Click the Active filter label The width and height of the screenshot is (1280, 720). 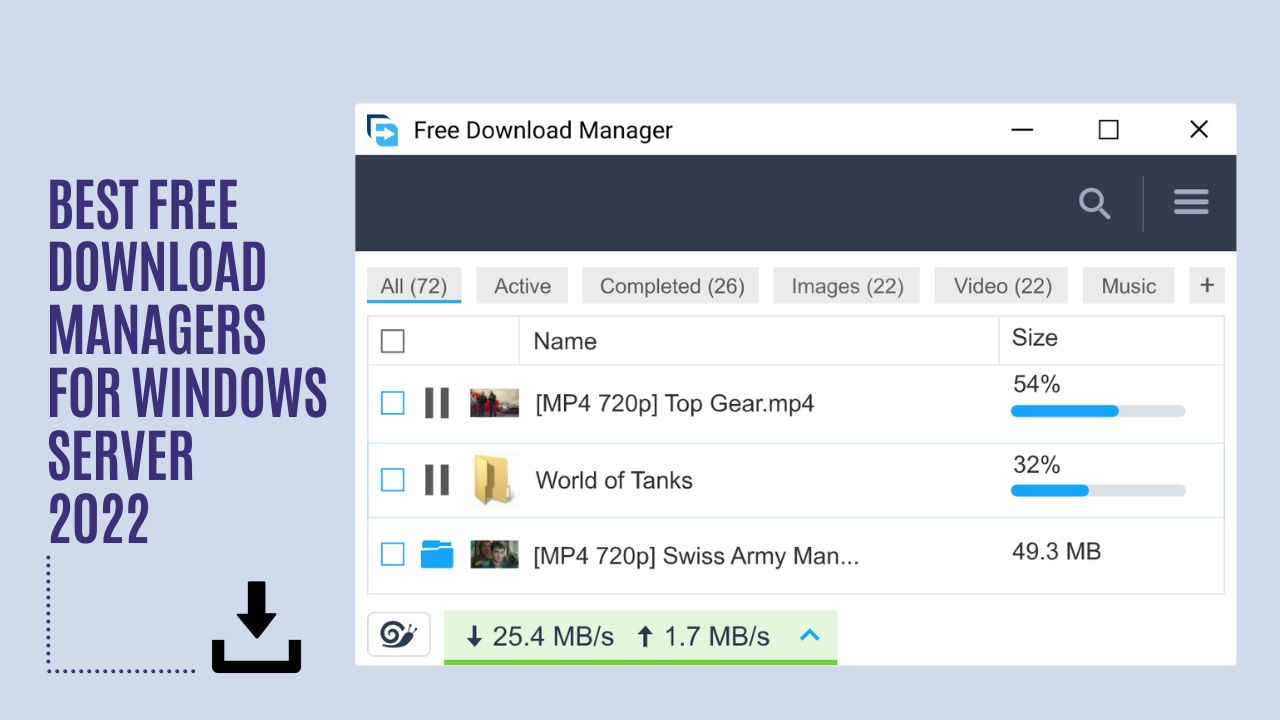click(521, 285)
